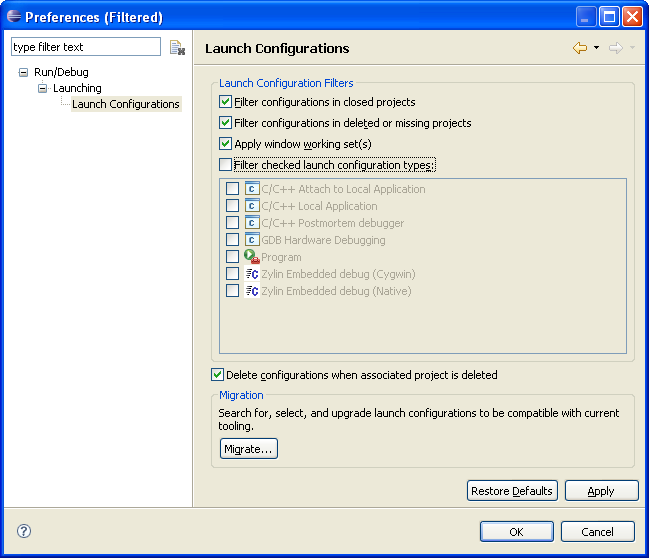The image size is (649, 558).
Task: Select Launch Configurations tree item
Action: pyautogui.click(x=126, y=104)
